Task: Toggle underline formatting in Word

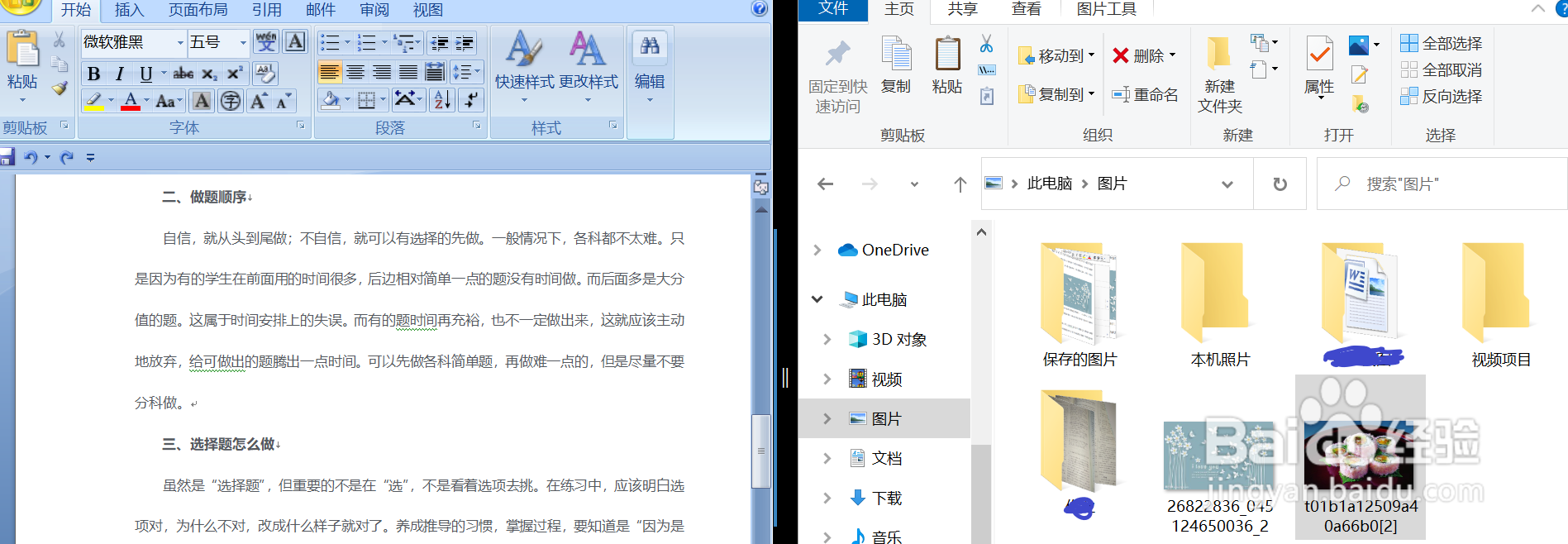Action: click(146, 74)
